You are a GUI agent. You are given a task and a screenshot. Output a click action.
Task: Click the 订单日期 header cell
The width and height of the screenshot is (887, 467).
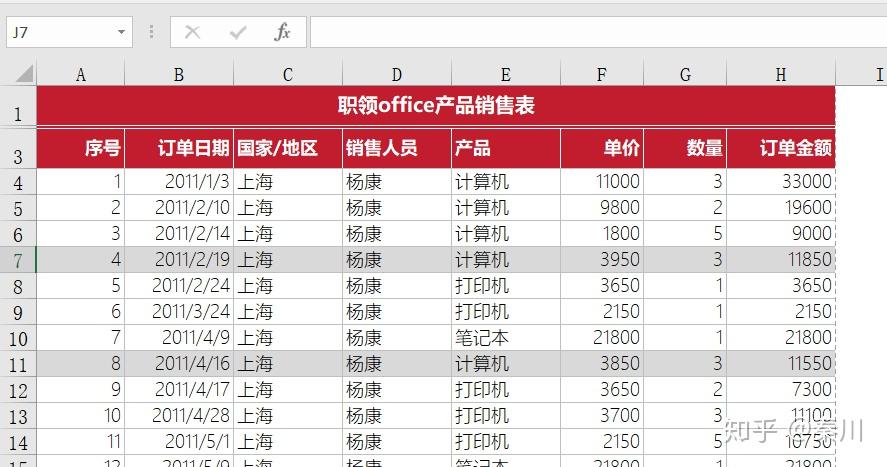pyautogui.click(x=179, y=148)
